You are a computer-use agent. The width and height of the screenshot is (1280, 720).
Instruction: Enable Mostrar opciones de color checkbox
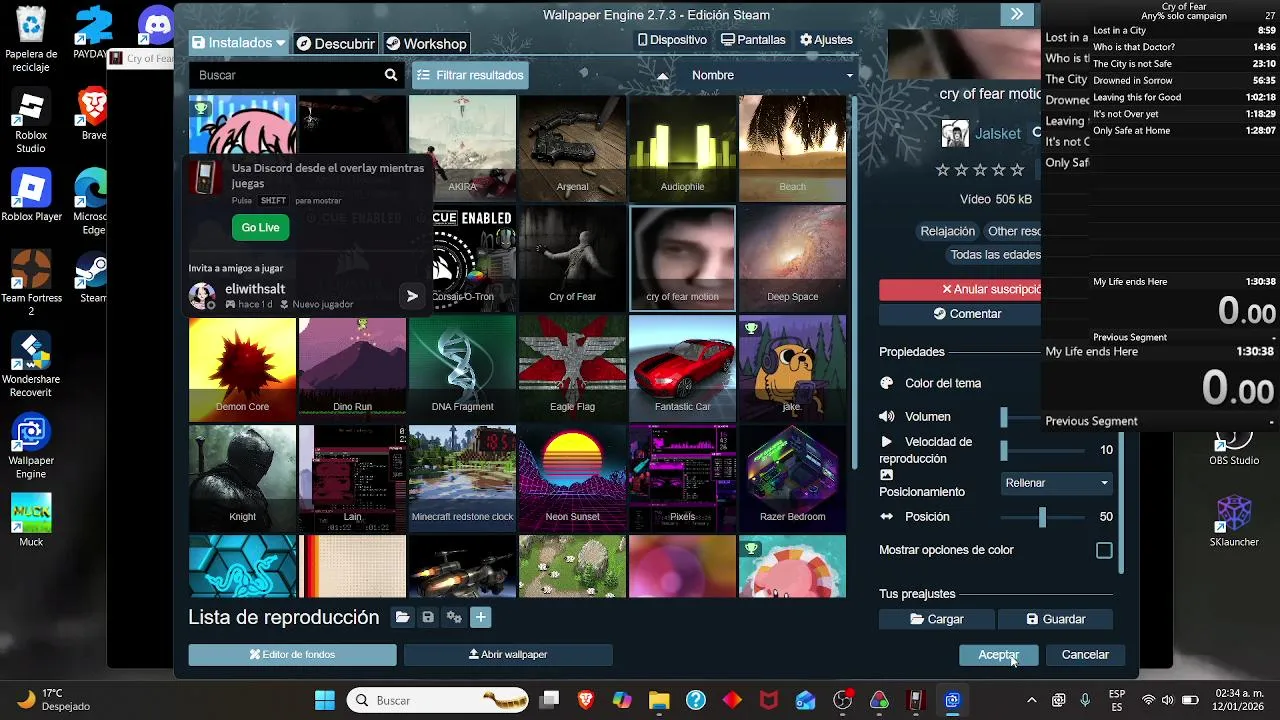1104,550
